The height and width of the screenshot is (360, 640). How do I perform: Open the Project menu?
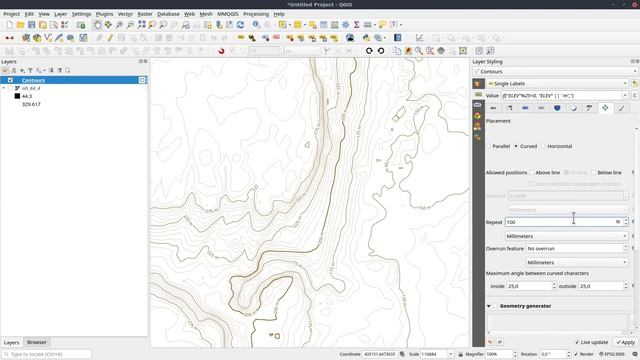(11, 14)
